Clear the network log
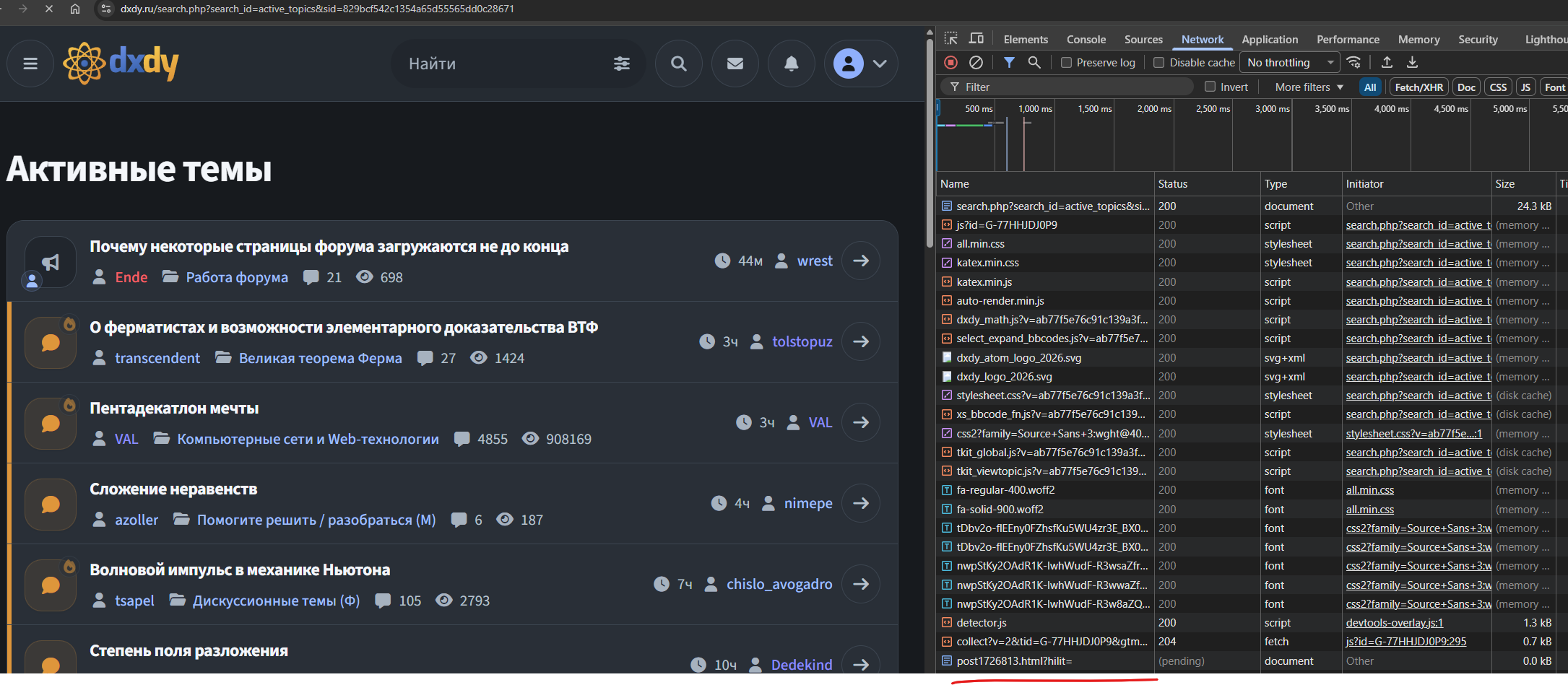 click(976, 63)
